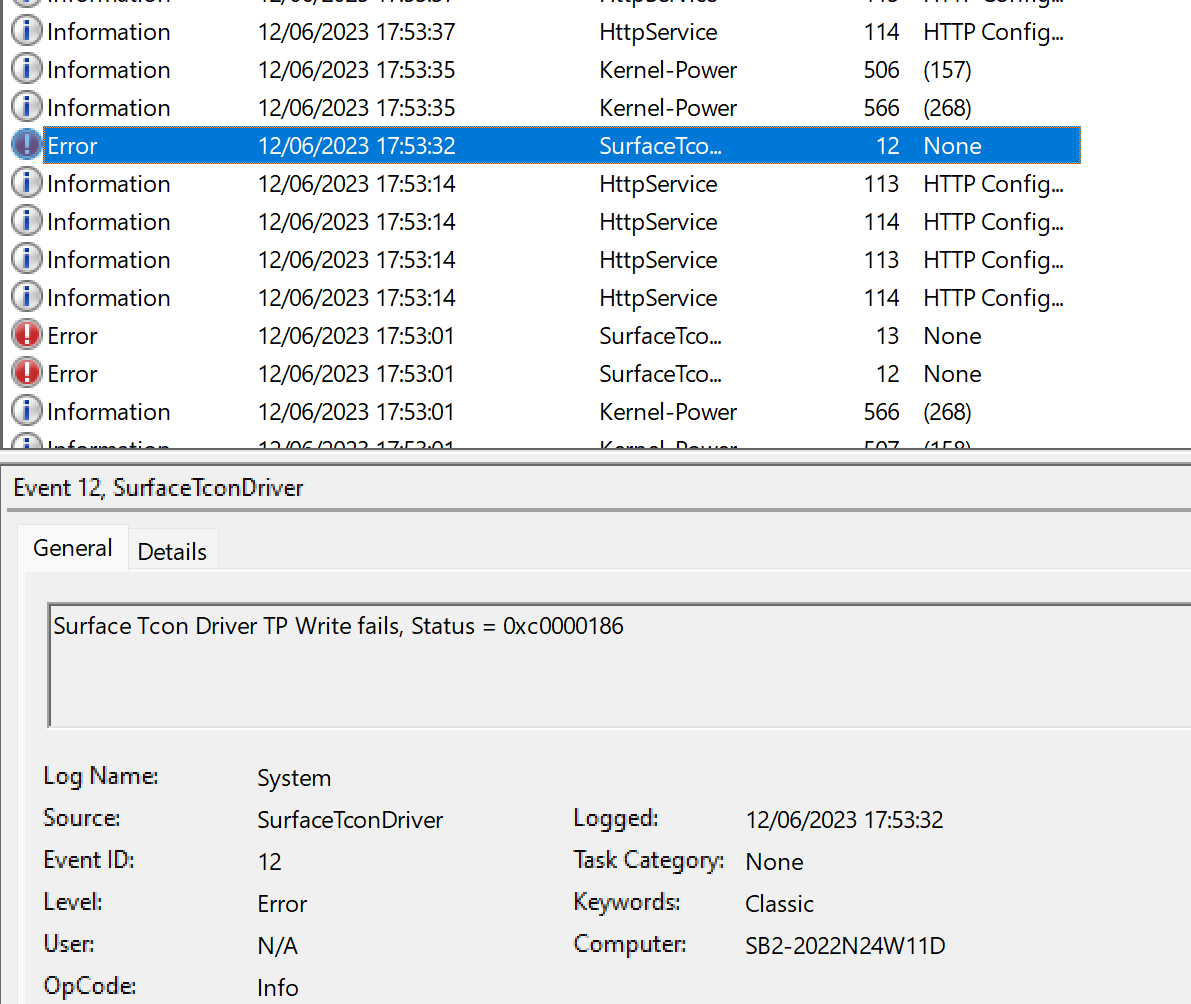This screenshot has width=1191, height=1004.
Task: Click the Source value SurfaceTconDriver
Action: pyautogui.click(x=350, y=819)
